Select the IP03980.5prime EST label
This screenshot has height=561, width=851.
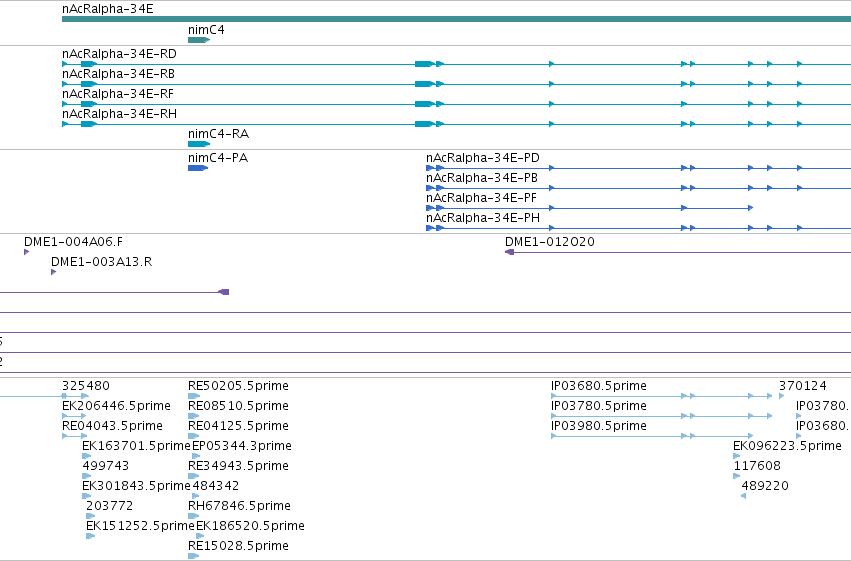599,426
